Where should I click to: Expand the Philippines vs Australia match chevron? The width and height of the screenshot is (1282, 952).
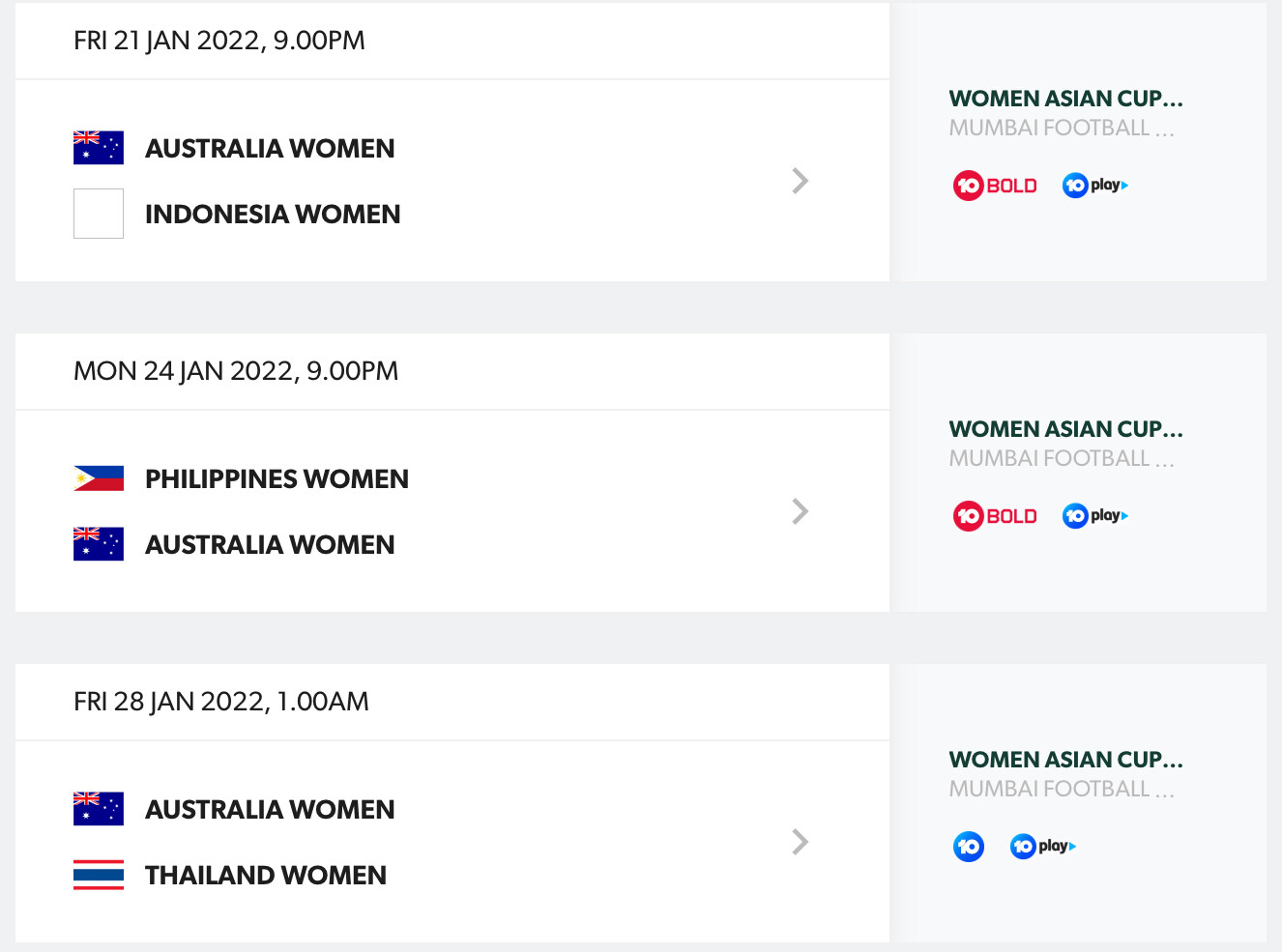(800, 511)
